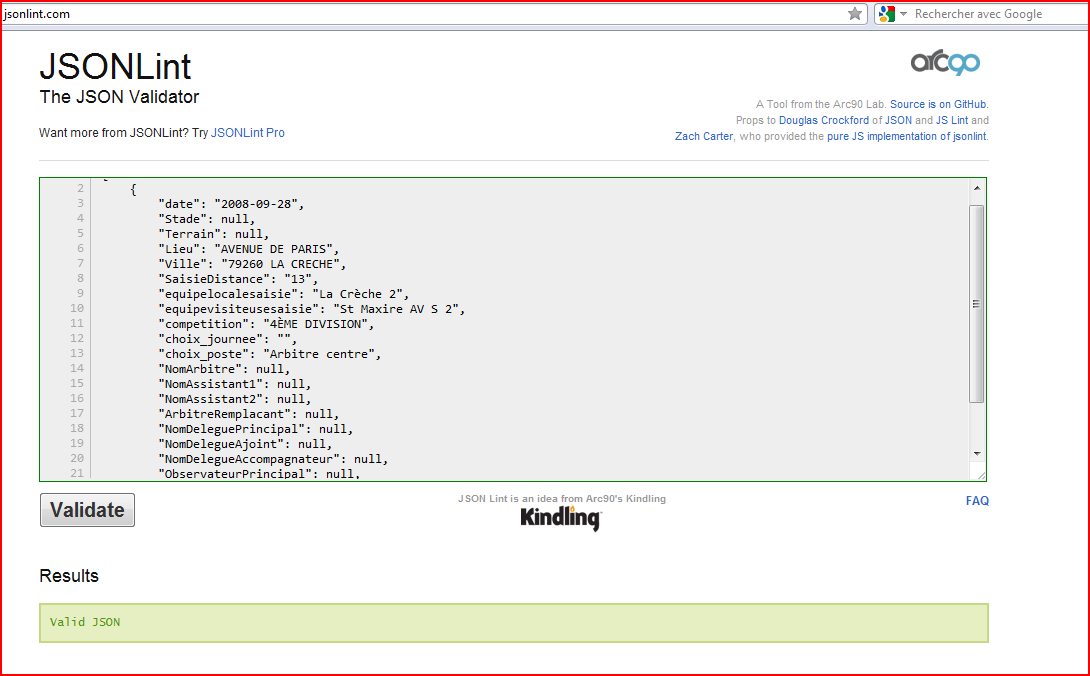Expand the search engine dropdown arrow
This screenshot has width=1090, height=676.
tap(904, 14)
